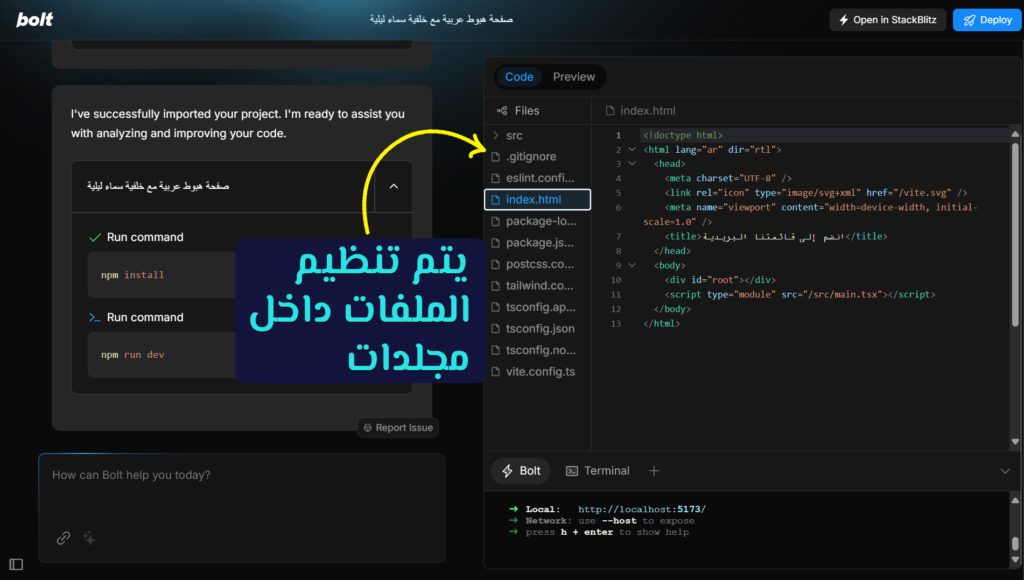Image resolution: width=1024 pixels, height=580 pixels.
Task: Open tsconfig.node file in the tree
Action: (537, 350)
